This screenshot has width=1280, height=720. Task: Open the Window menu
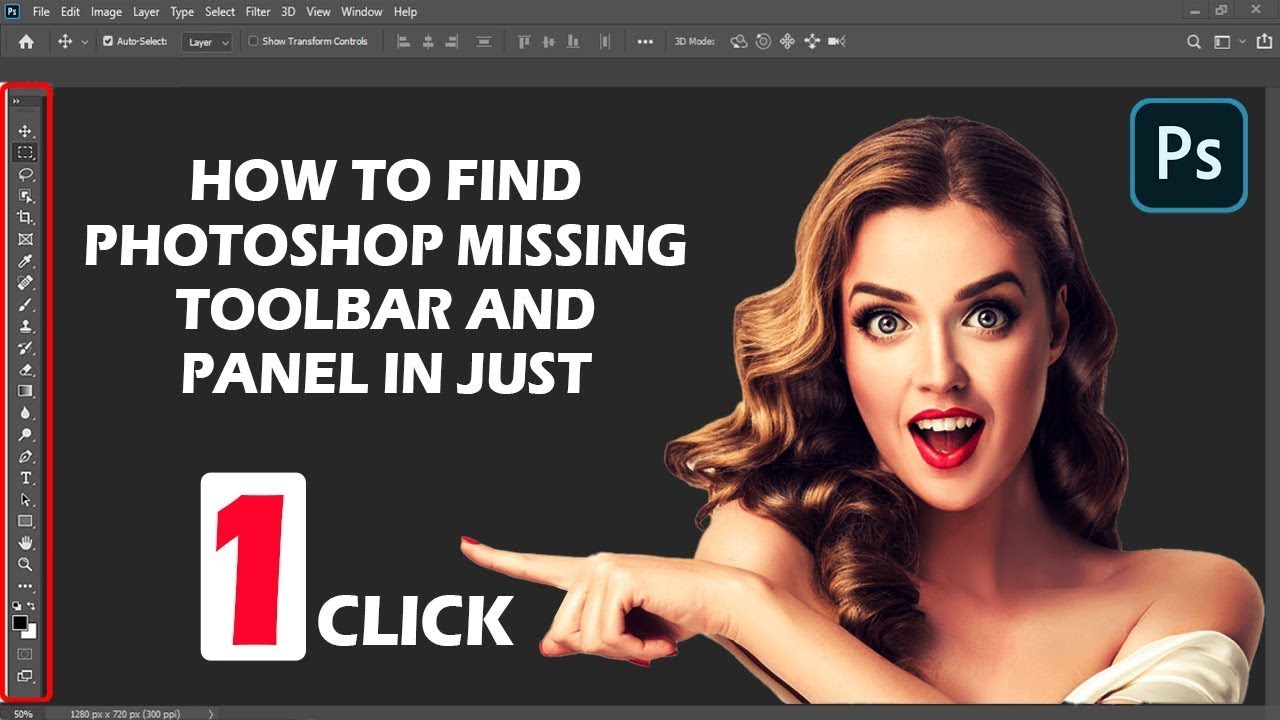tap(362, 12)
